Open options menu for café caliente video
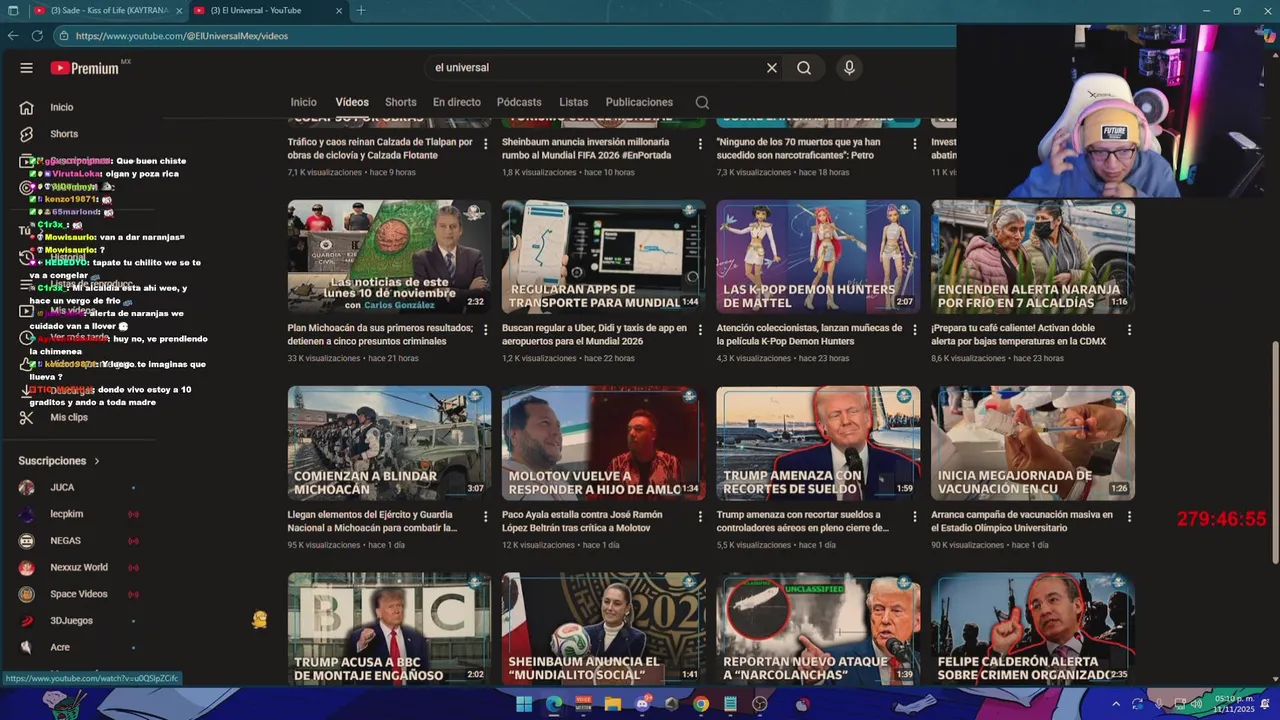1280x720 pixels. 1129,329
